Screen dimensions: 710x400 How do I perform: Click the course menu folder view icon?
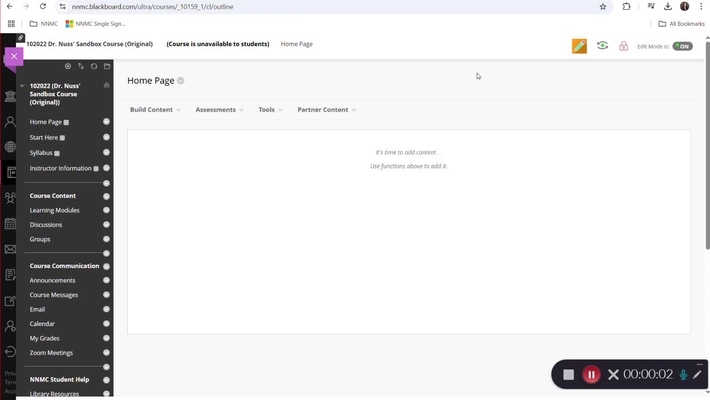(107, 66)
